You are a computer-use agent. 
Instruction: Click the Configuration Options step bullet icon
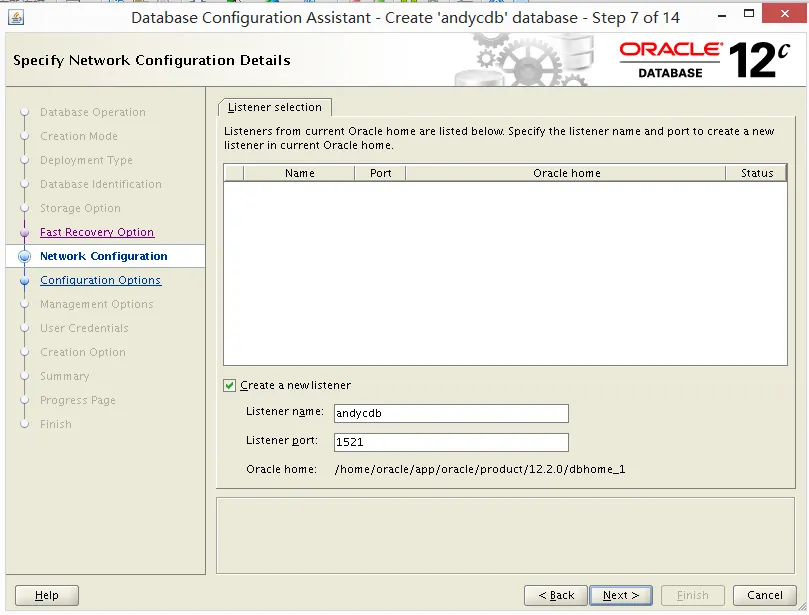click(x=24, y=281)
